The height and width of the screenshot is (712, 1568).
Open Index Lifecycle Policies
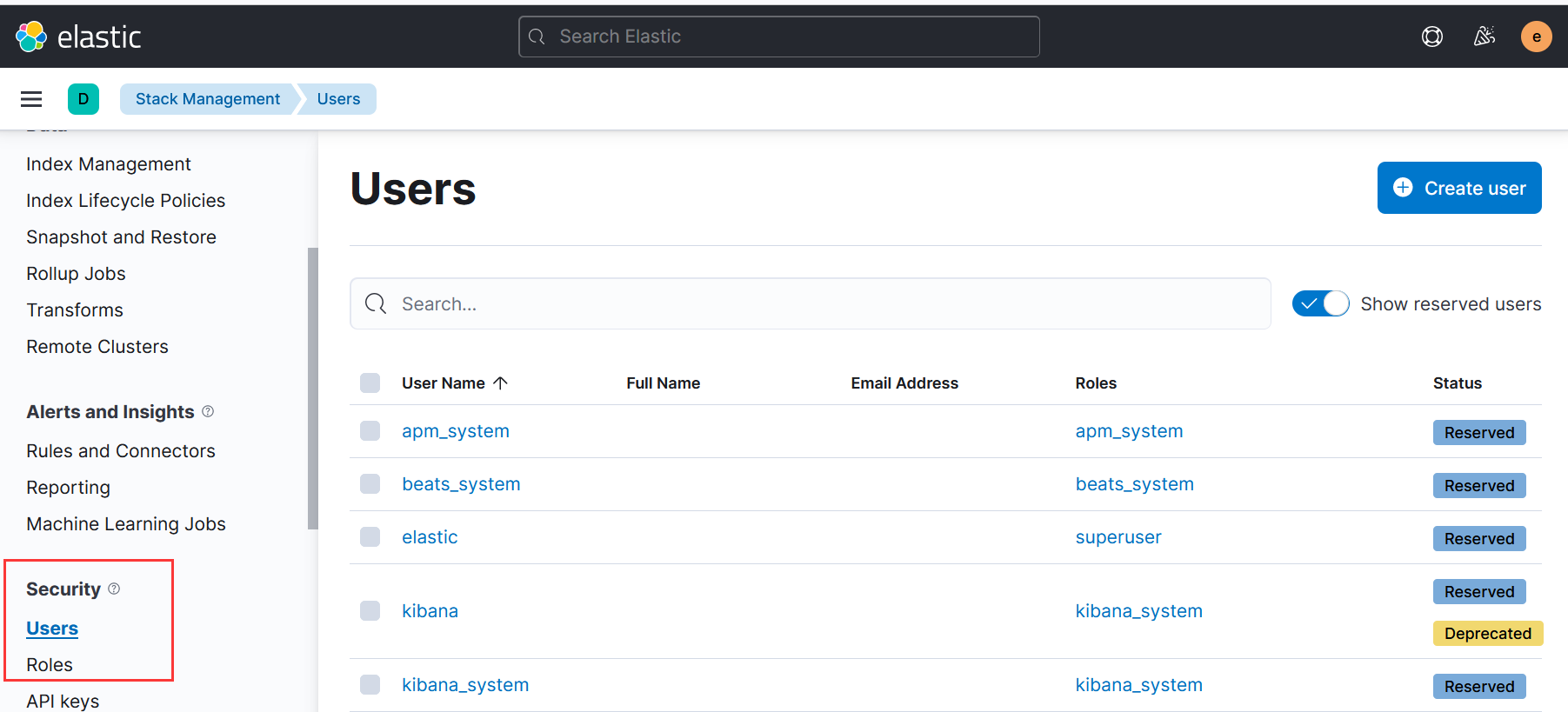click(x=126, y=201)
